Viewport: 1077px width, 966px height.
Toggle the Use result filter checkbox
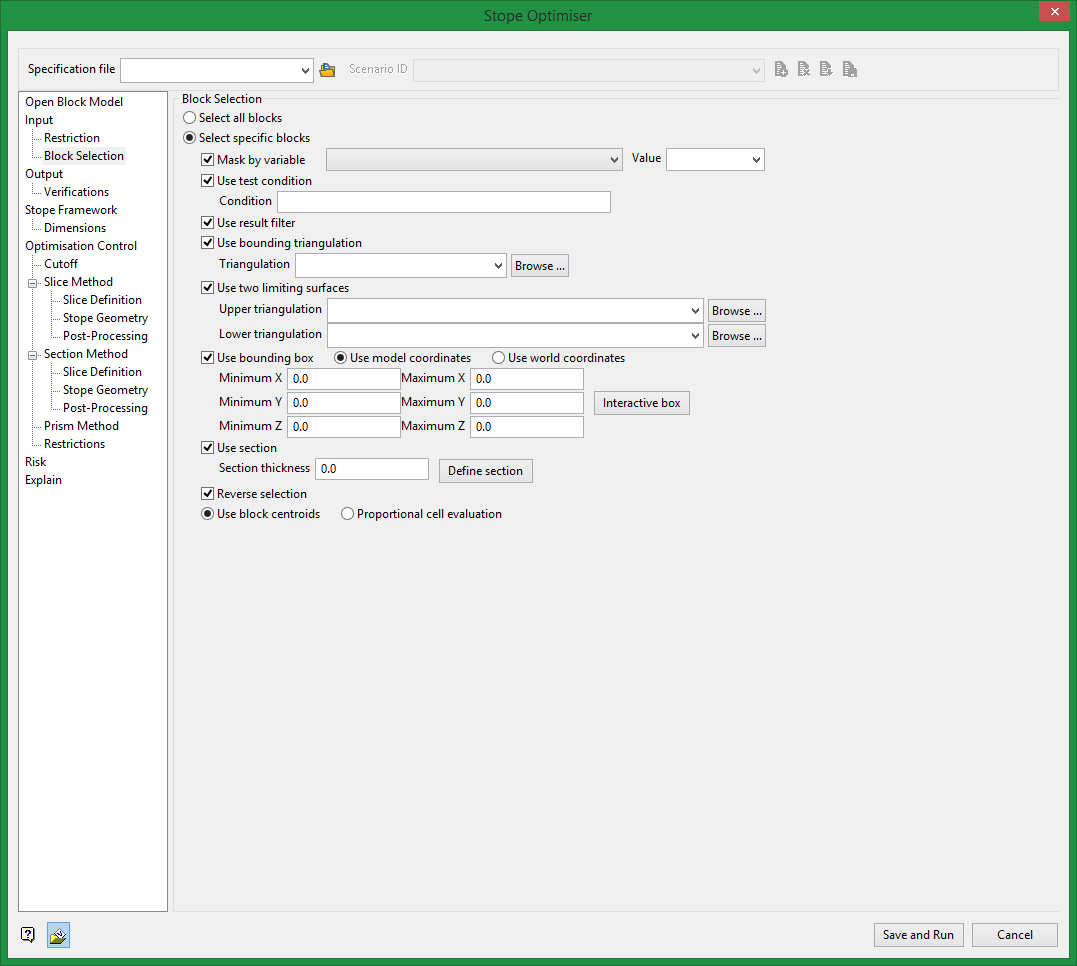[x=208, y=223]
